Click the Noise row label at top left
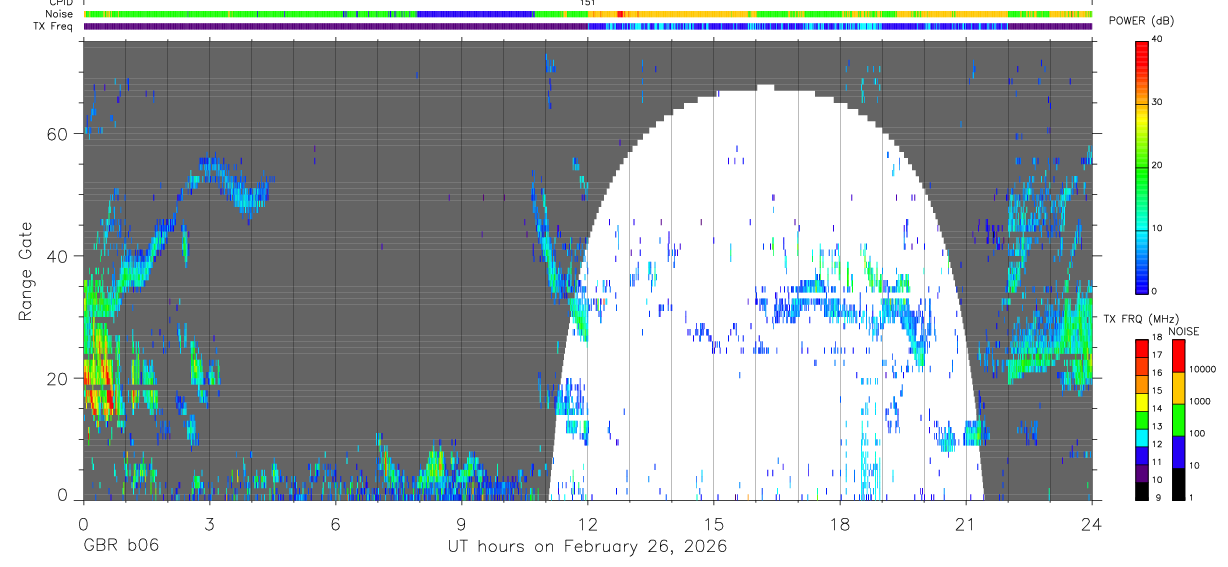This screenshot has width=1228, height=567. tap(59, 14)
